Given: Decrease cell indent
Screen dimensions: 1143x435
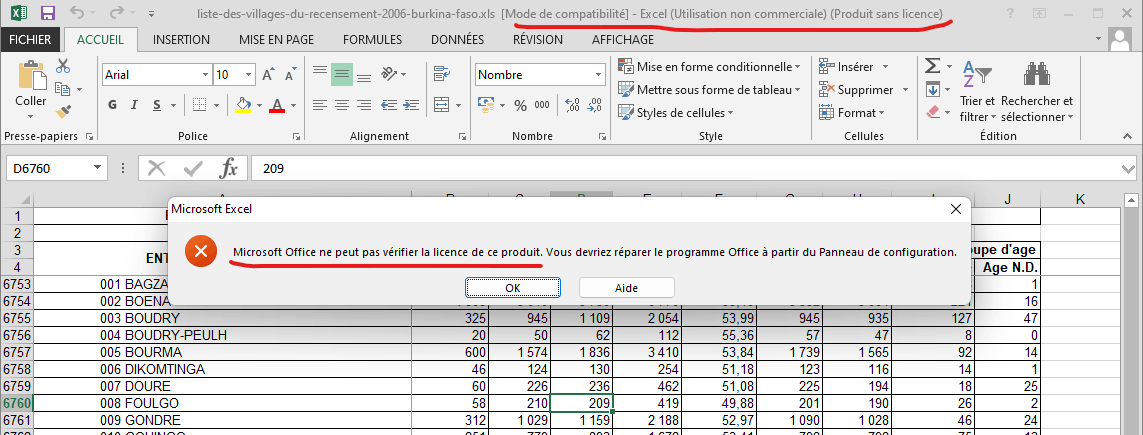Looking at the screenshot, I should (390, 105).
